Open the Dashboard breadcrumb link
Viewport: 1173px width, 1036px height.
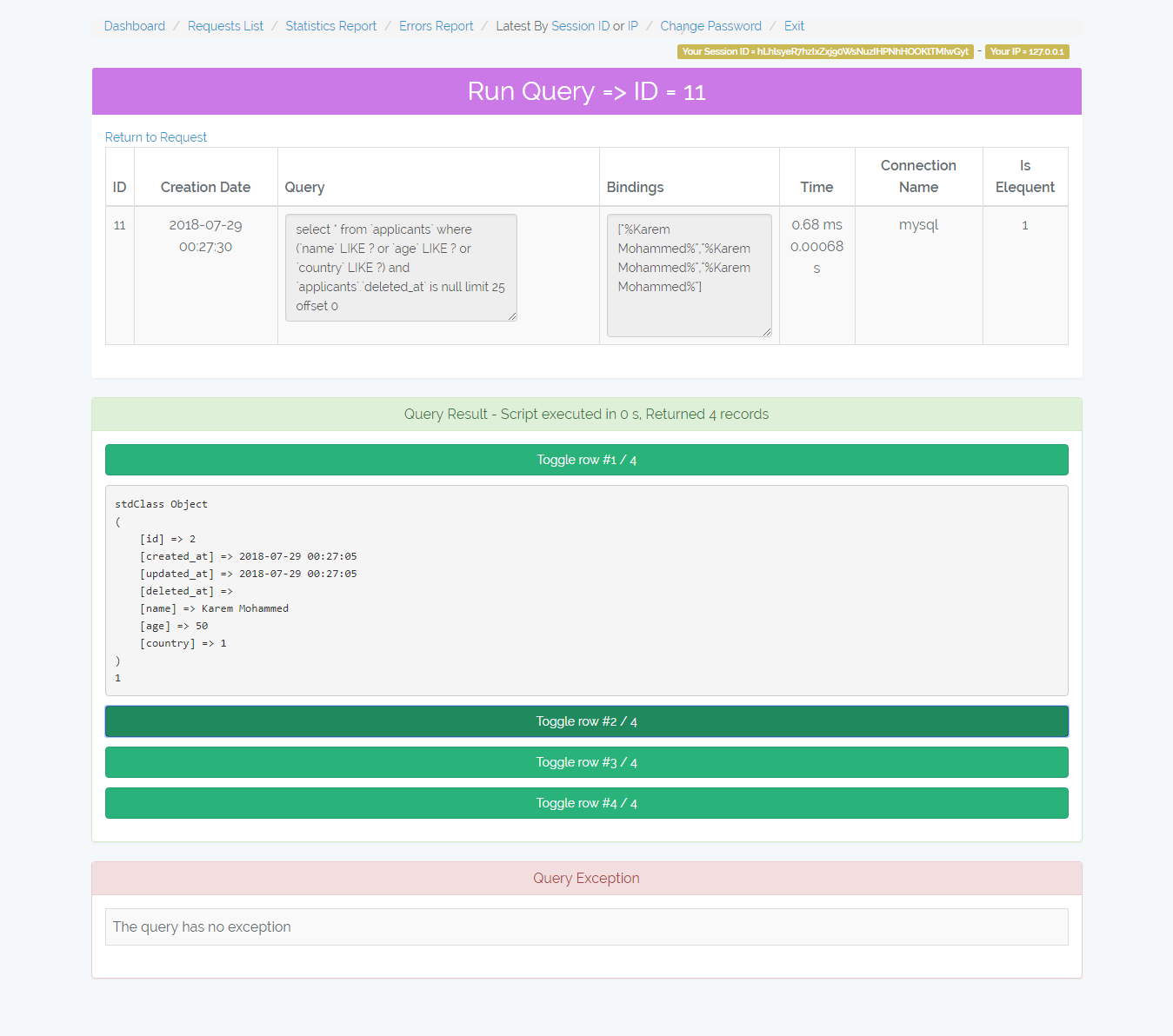134,26
